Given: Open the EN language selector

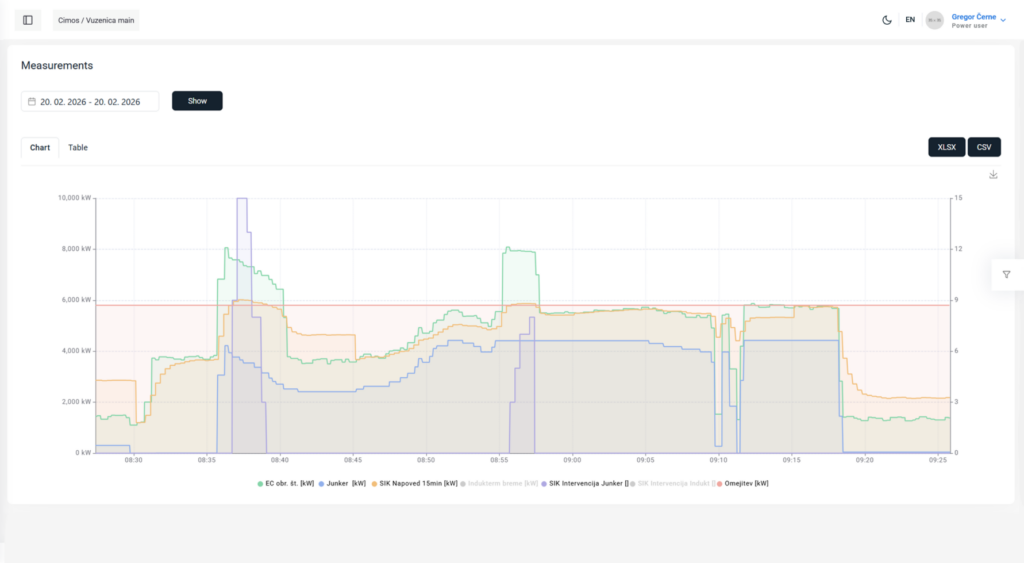Looking at the screenshot, I should click(x=910, y=20).
